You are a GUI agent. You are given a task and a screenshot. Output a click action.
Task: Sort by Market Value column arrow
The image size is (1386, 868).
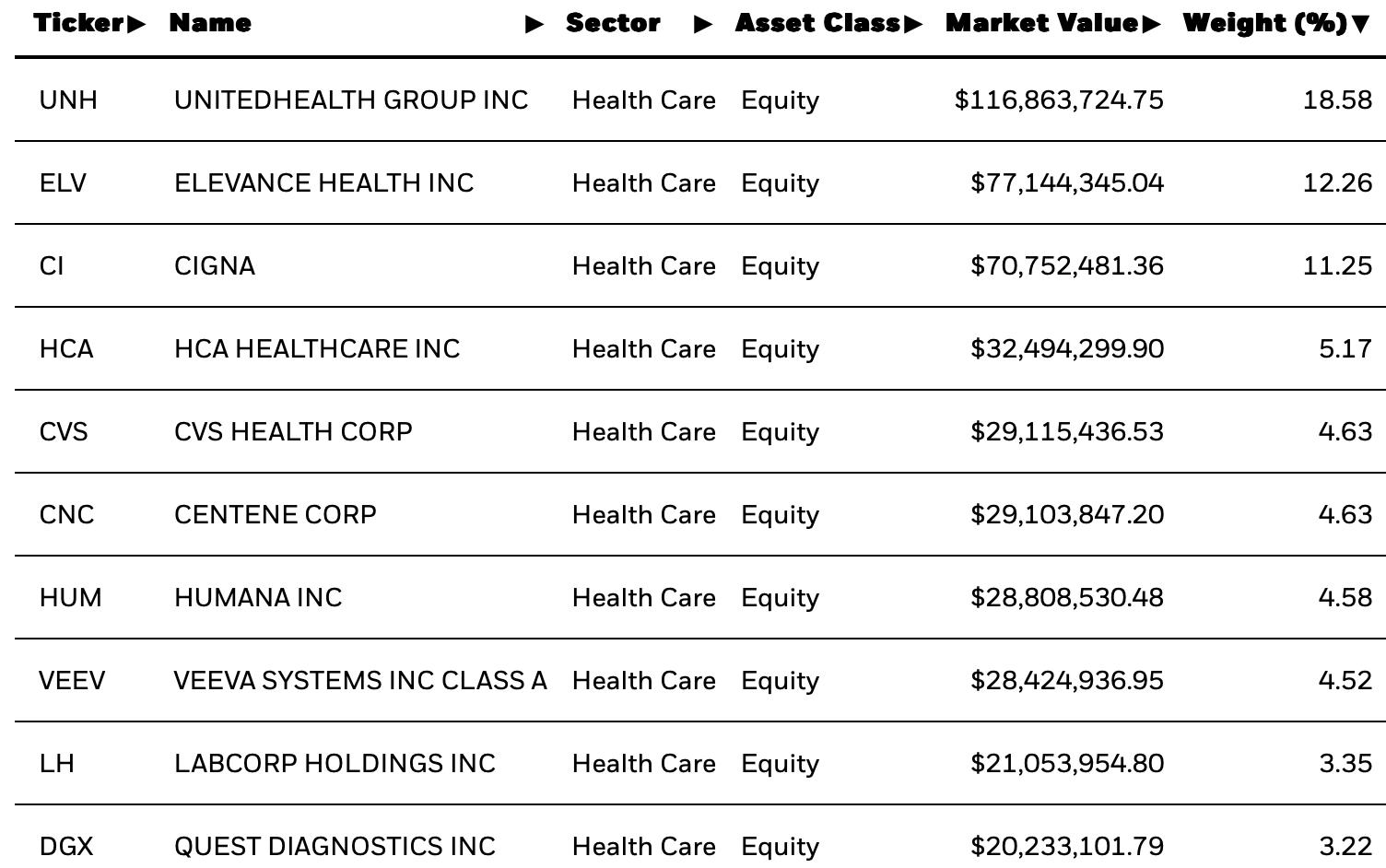pyautogui.click(x=1151, y=24)
